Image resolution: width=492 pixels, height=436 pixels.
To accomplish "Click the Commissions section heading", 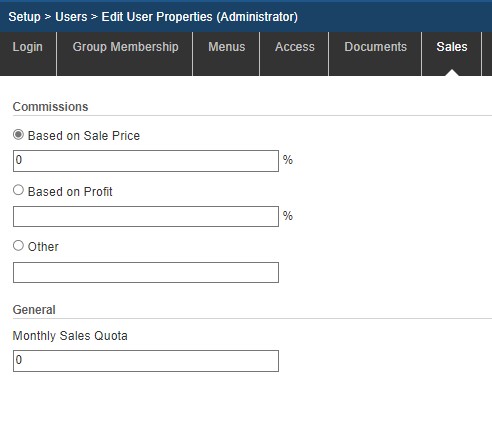I will coord(50,107).
